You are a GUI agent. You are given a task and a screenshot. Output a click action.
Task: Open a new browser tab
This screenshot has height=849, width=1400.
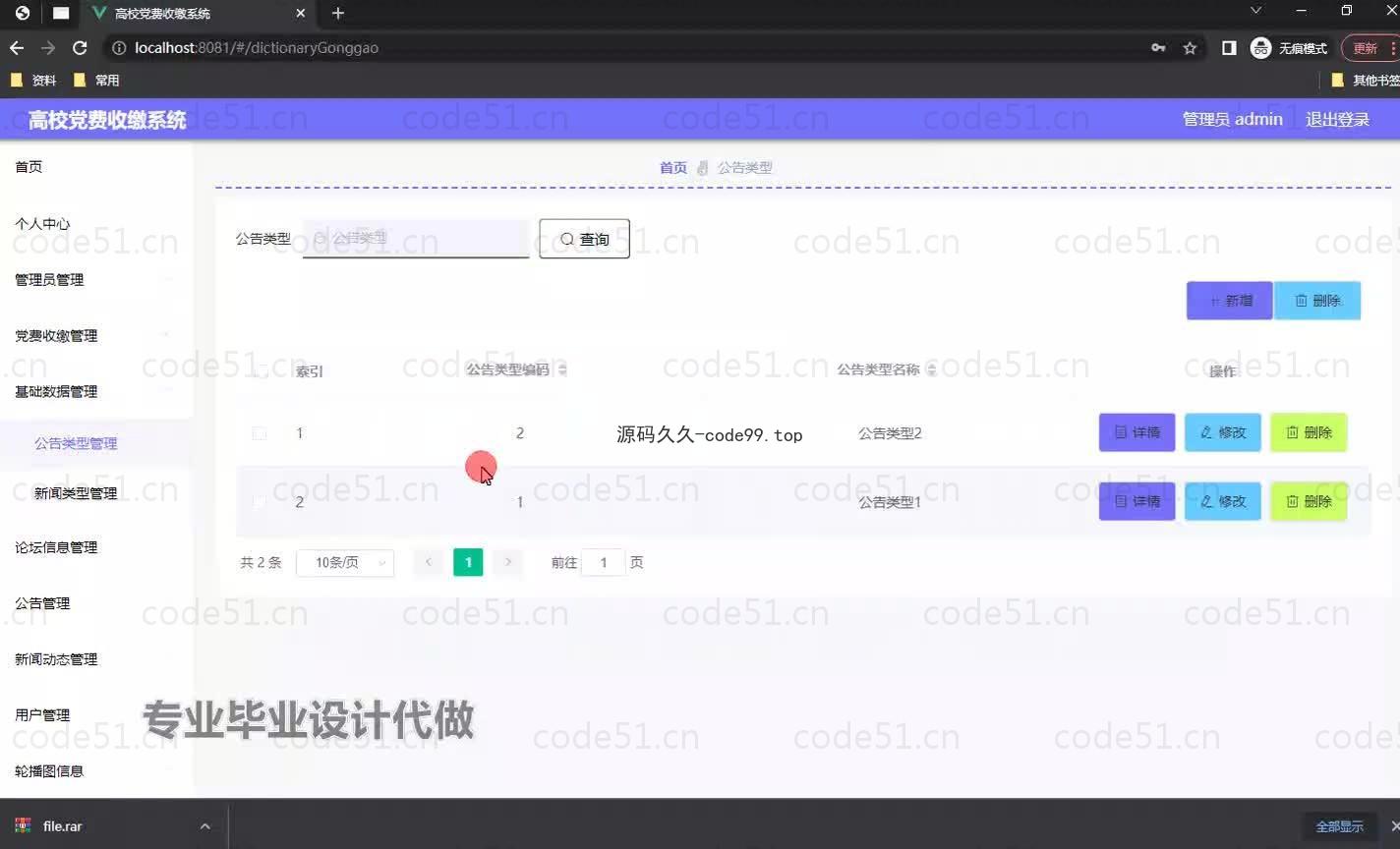coord(338,13)
